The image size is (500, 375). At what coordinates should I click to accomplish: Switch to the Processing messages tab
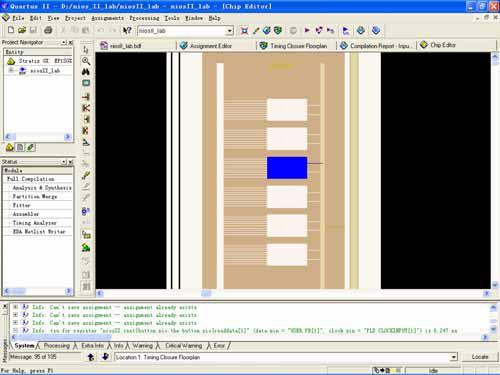click(57, 346)
